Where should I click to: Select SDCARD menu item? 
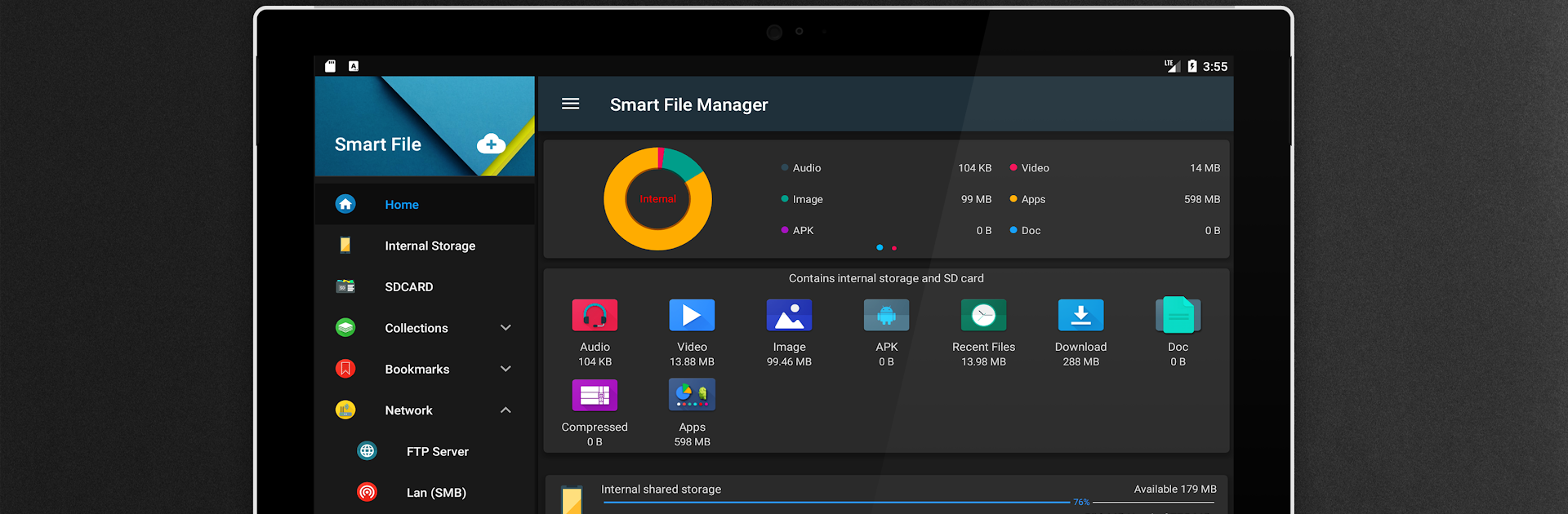pyautogui.click(x=425, y=286)
